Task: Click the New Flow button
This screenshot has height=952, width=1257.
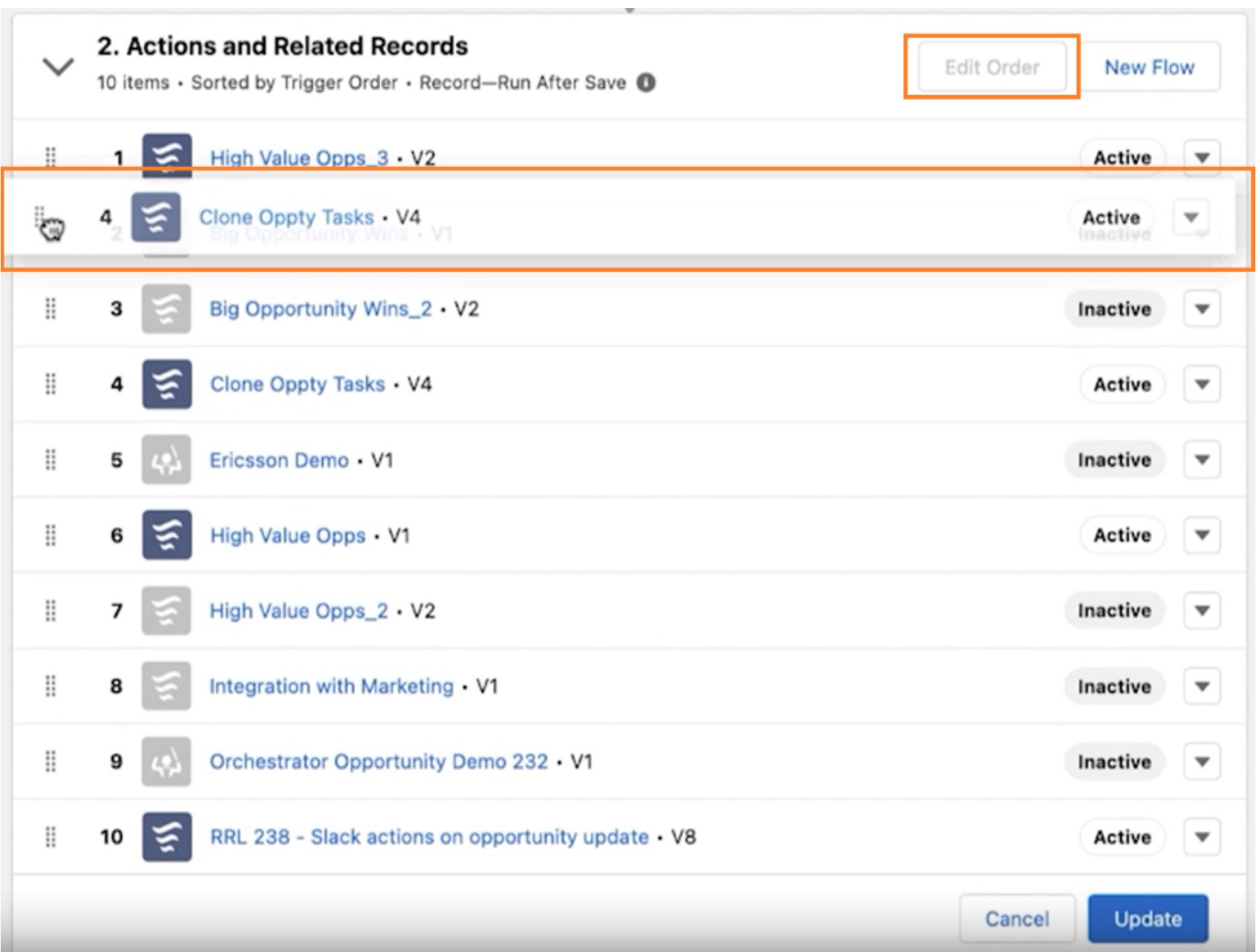Action: click(x=1148, y=66)
